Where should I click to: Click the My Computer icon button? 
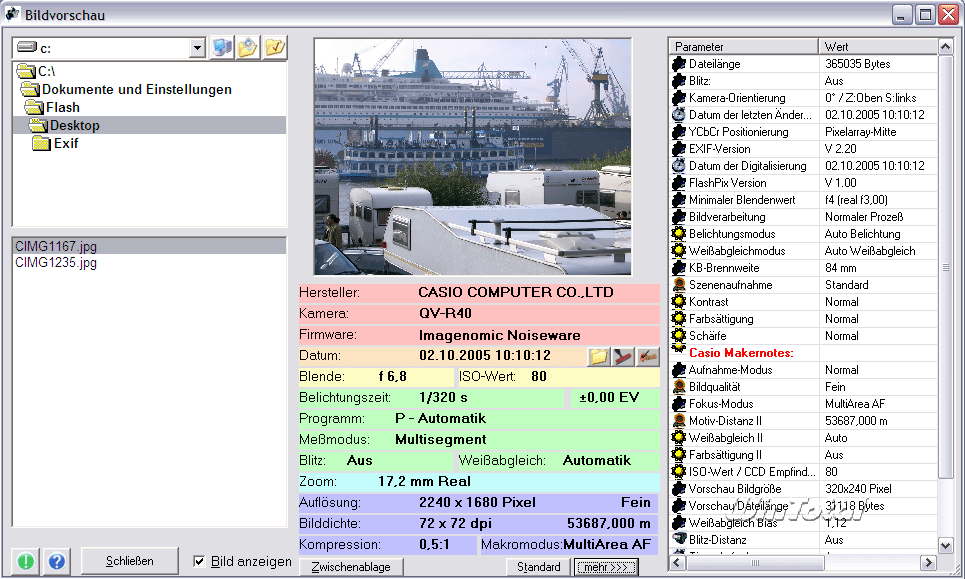(x=221, y=47)
